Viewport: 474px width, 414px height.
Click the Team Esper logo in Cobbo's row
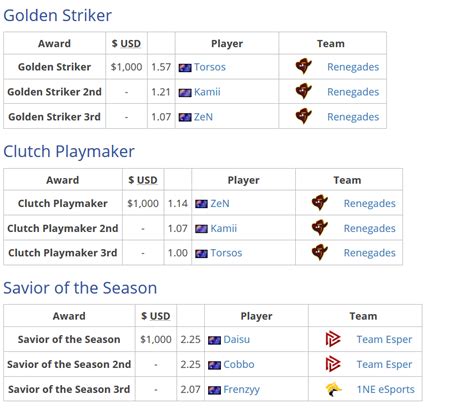(333, 364)
